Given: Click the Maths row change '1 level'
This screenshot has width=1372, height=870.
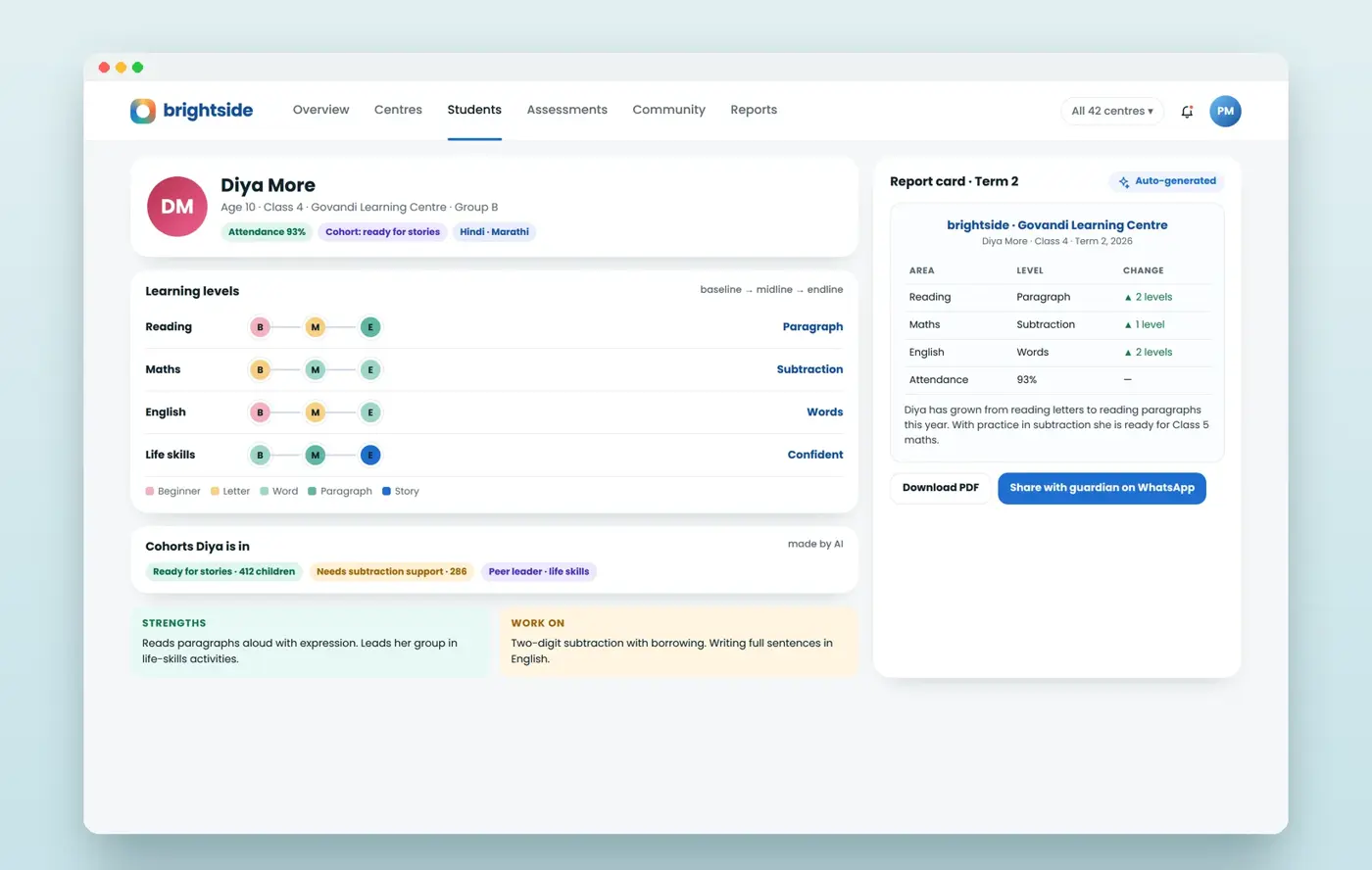Looking at the screenshot, I should (1145, 325).
